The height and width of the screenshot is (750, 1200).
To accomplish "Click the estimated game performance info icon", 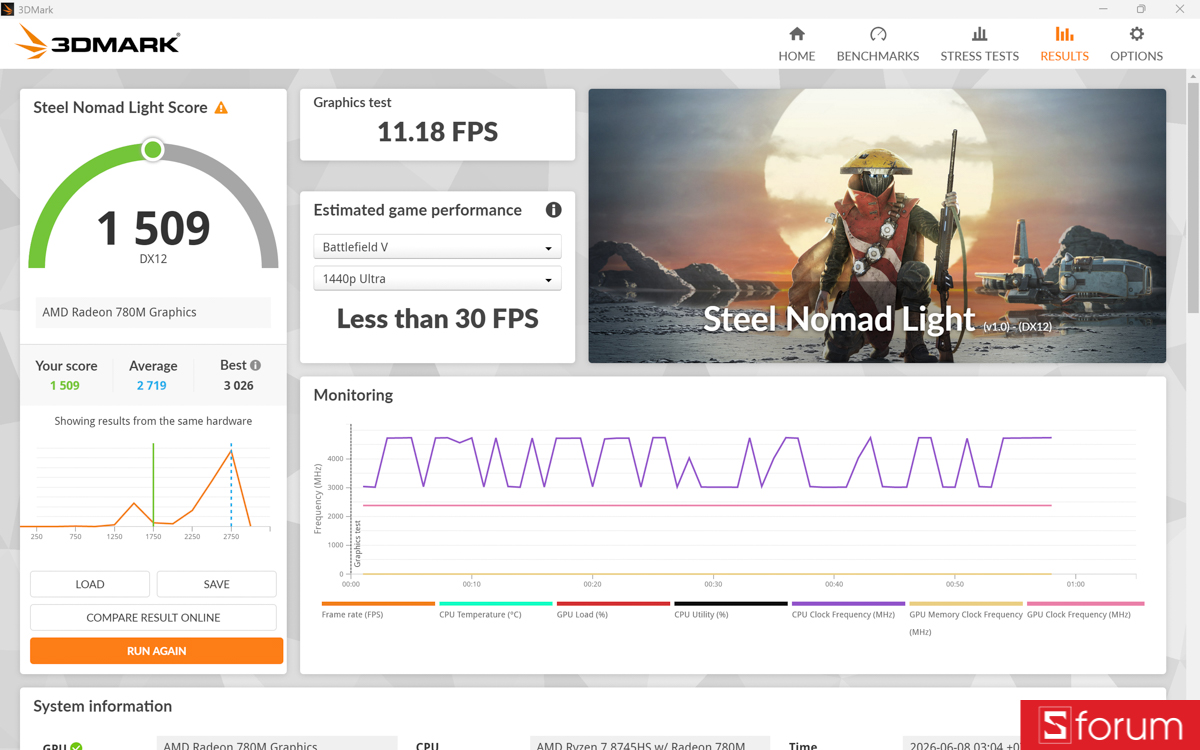I will [553, 210].
